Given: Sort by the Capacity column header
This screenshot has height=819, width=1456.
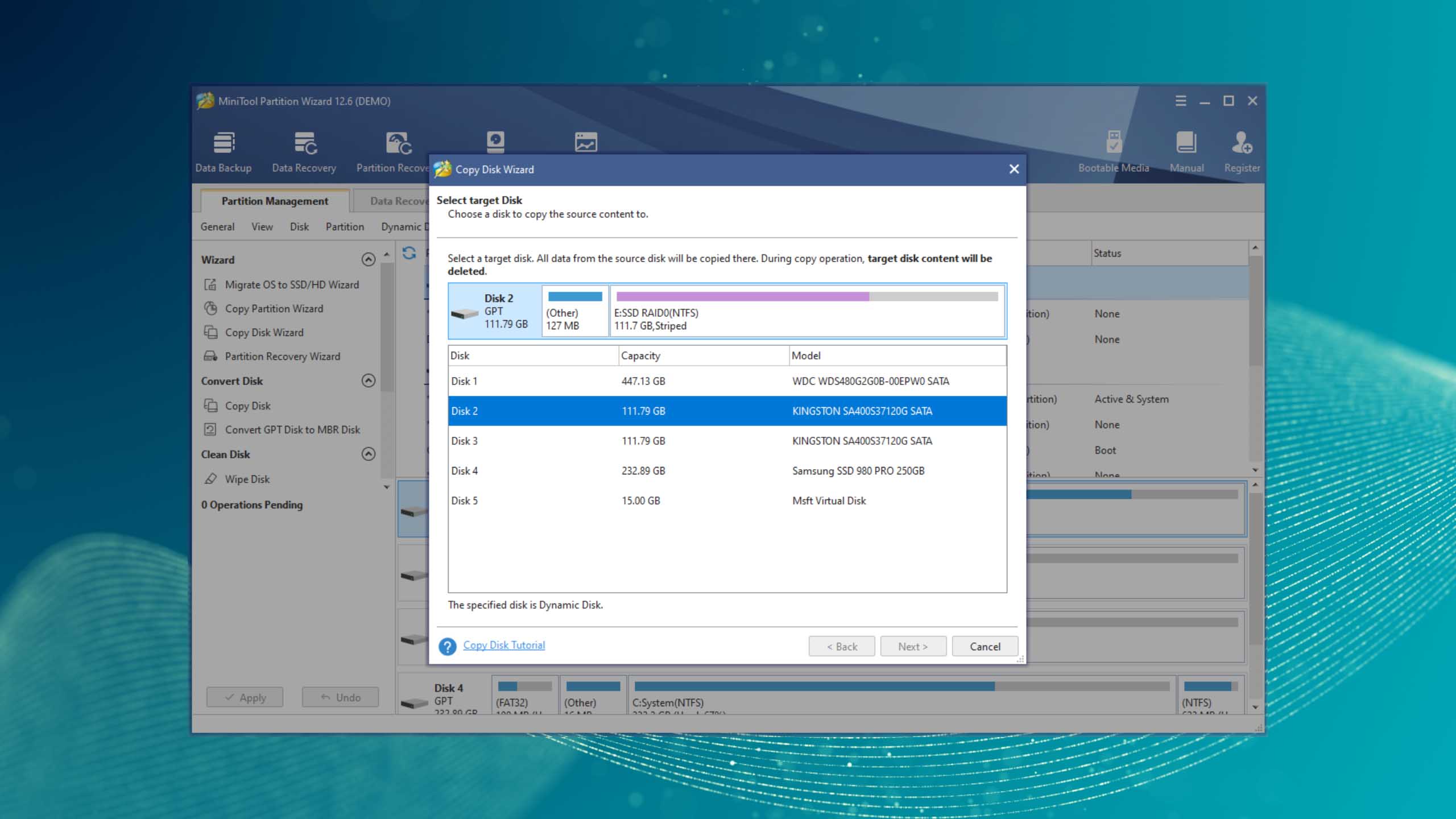Looking at the screenshot, I should pos(704,355).
